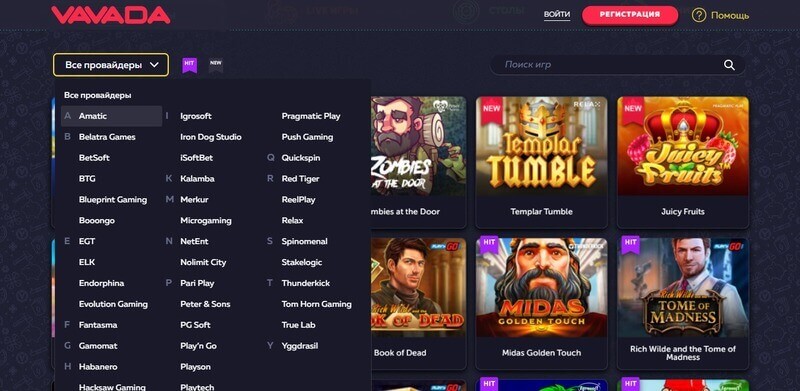The width and height of the screenshot is (800, 391).
Task: Select Все провайдеры header entry in list
Action: pos(97,95)
